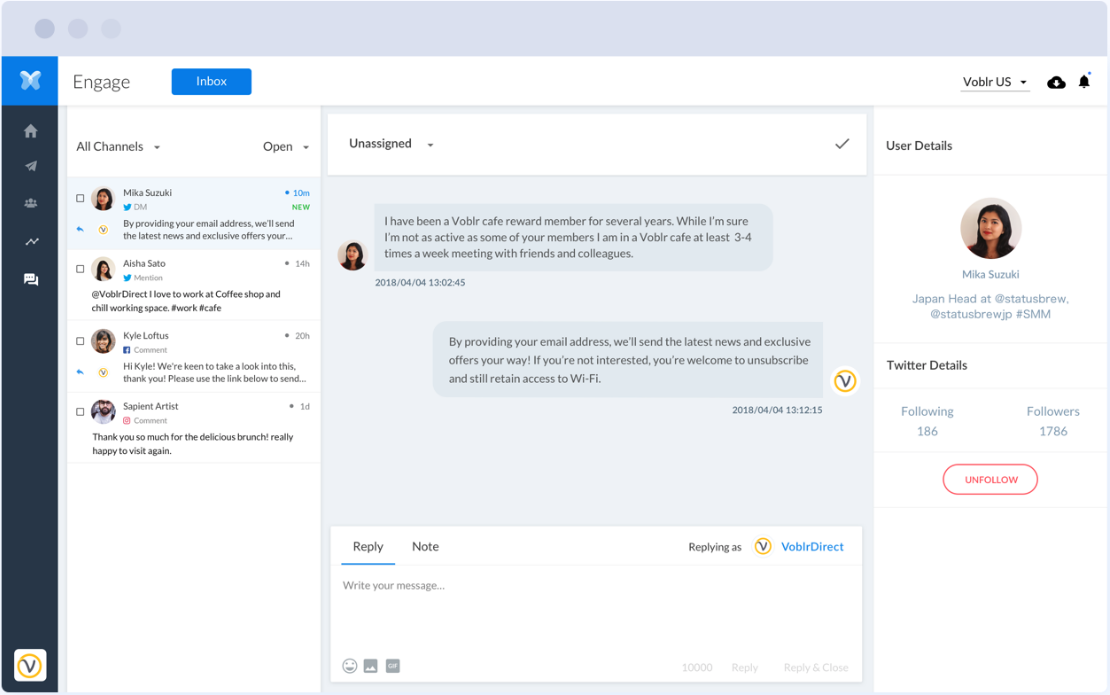
Task: Attach an image with picture icon
Action: click(371, 666)
